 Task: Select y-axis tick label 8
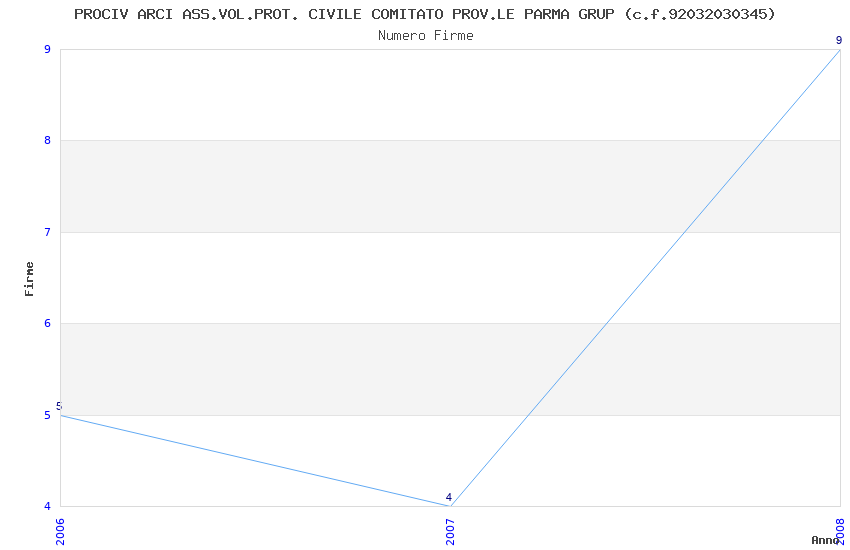tap(47, 140)
